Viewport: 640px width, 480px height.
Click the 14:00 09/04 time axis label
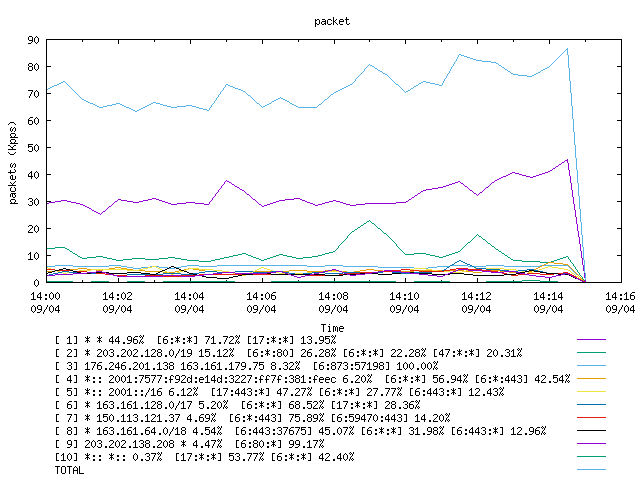coord(45,302)
